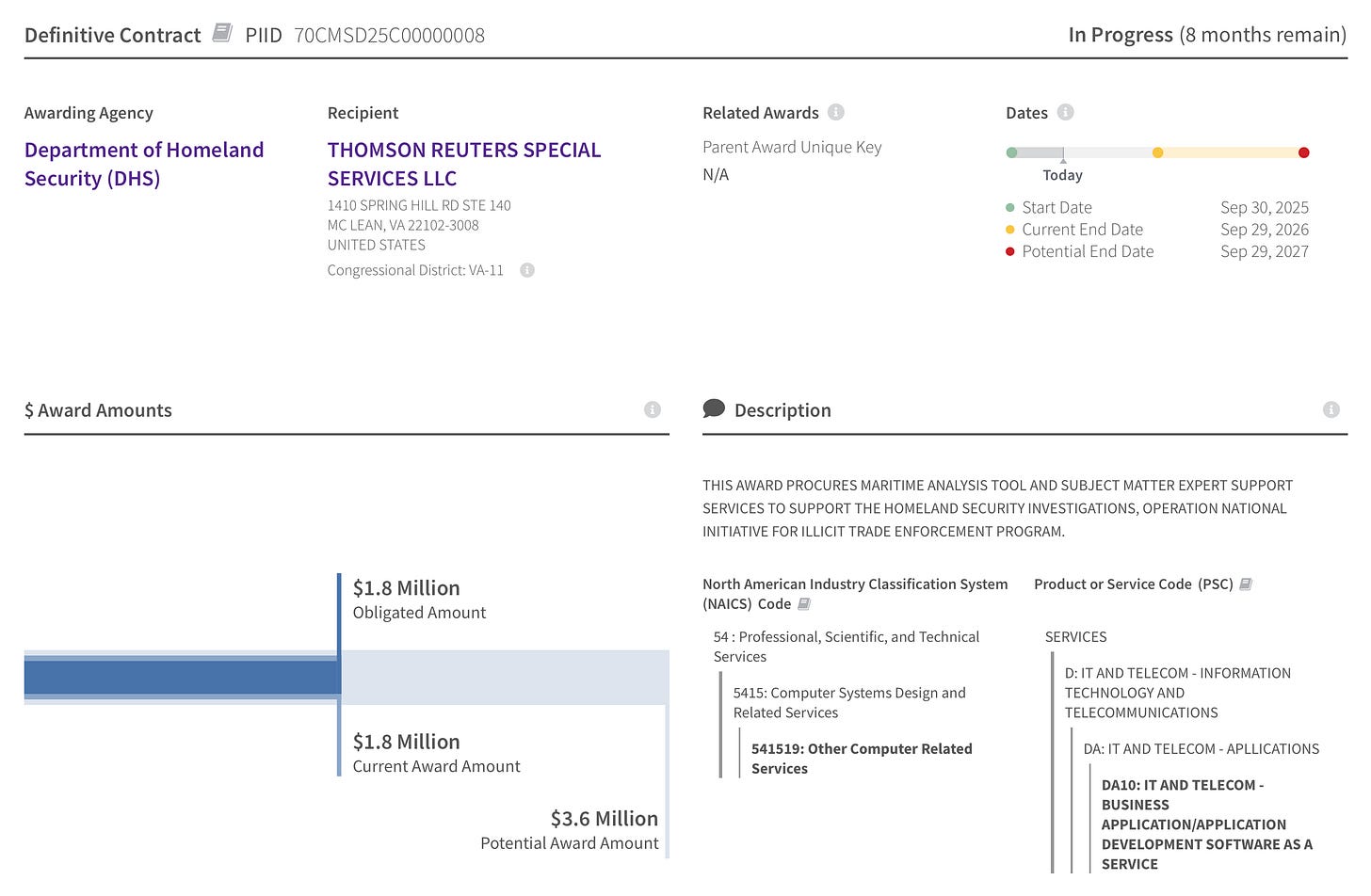Click 5415 Computer Systems Design entry
Image resolution: width=1371 pixels, height=896 pixels.
(x=849, y=702)
